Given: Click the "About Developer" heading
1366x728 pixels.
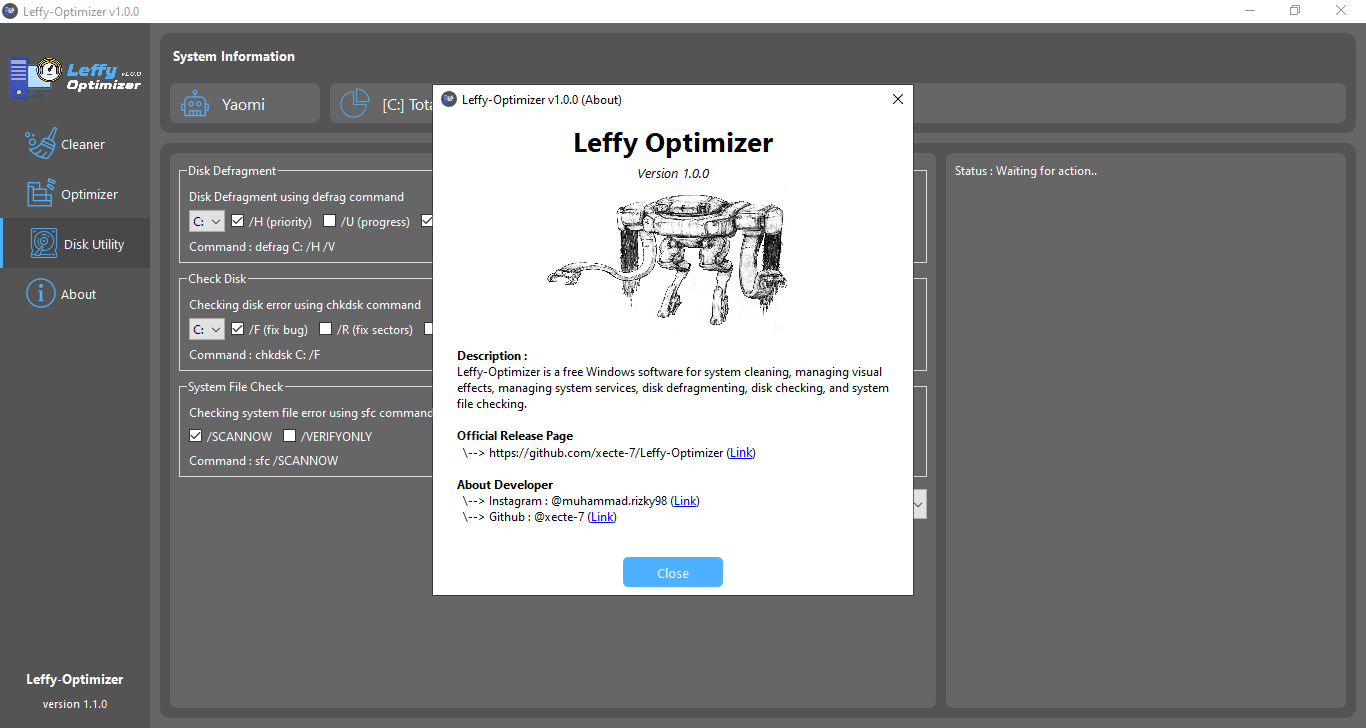Looking at the screenshot, I should [x=505, y=485].
